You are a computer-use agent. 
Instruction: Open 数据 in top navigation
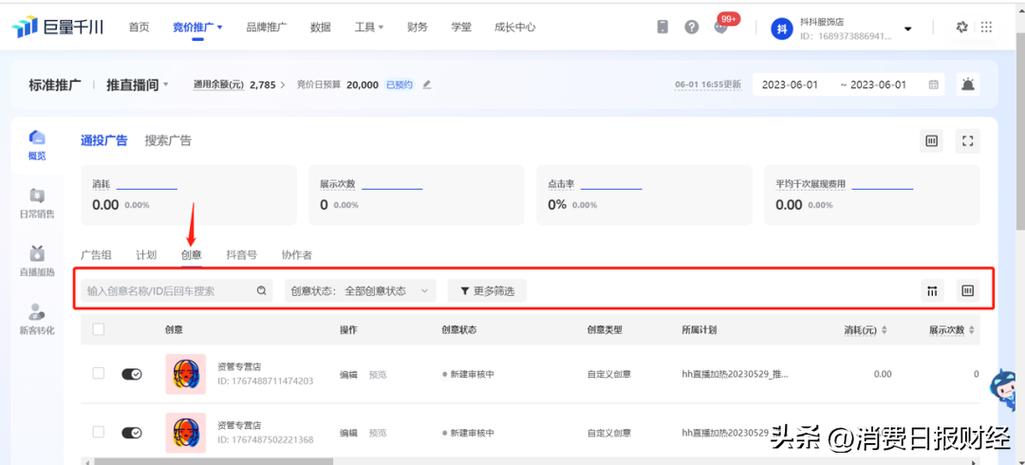point(320,27)
